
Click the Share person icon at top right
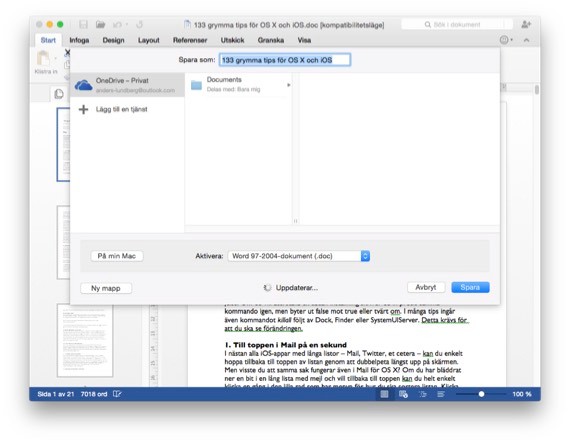526,24
